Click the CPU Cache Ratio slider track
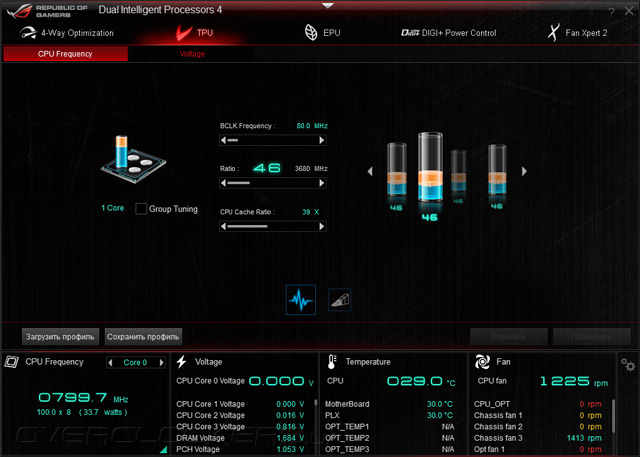Screen dimensions: 640x457 point(272,226)
